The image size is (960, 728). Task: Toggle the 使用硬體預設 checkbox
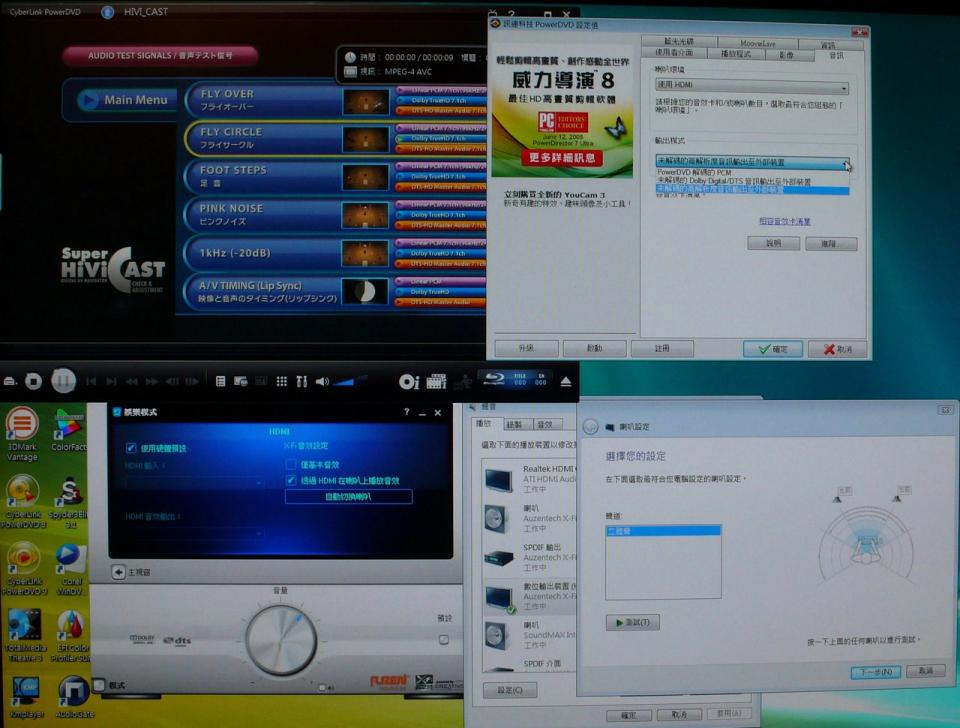131,448
